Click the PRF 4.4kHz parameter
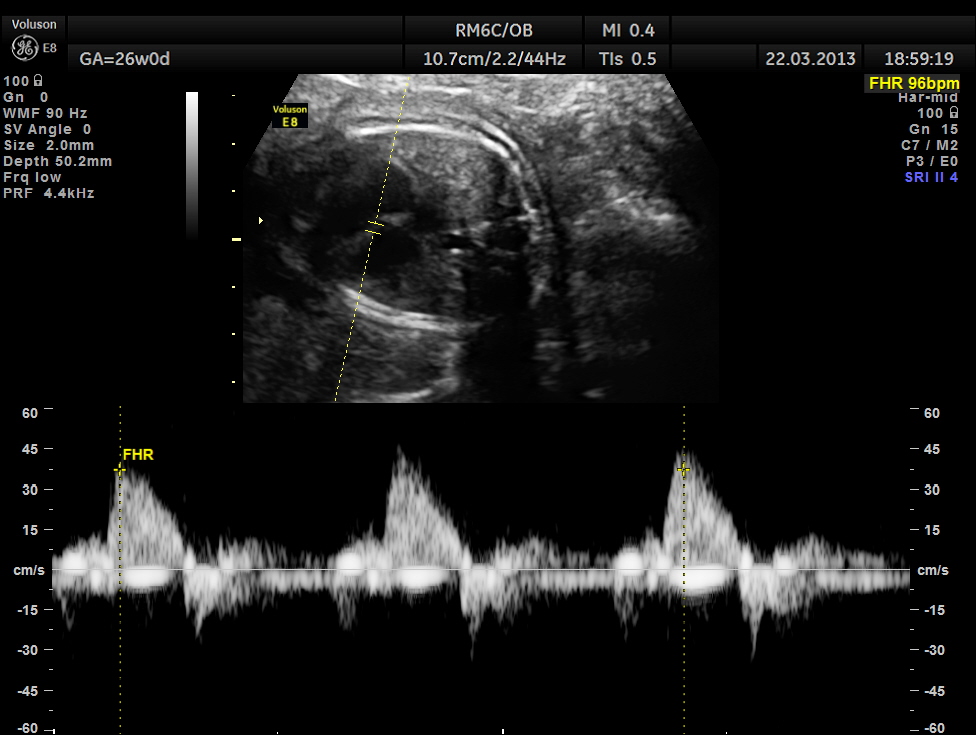Image resolution: width=976 pixels, height=735 pixels. click(49, 193)
